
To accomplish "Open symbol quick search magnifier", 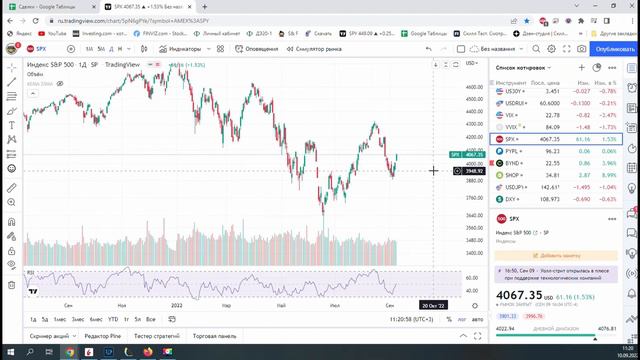I will [x=536, y=49].
